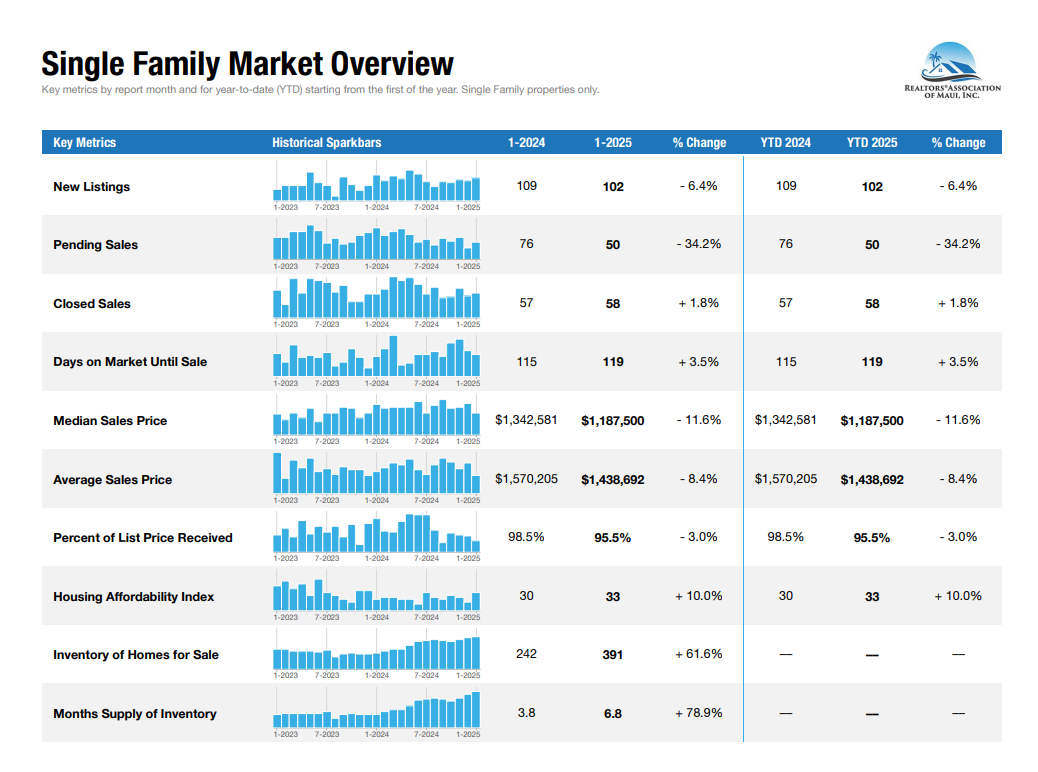Select the Months Supply of Inventory sparkbar chart
1038x772 pixels.
377,712
